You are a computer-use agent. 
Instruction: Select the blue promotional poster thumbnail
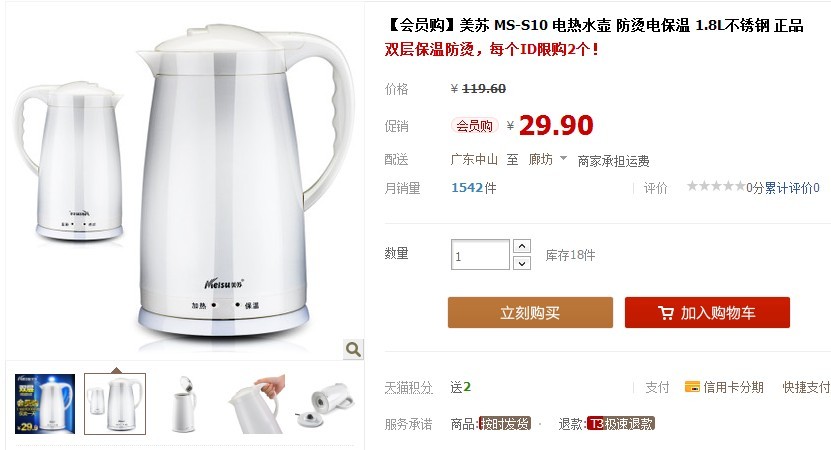coord(45,404)
